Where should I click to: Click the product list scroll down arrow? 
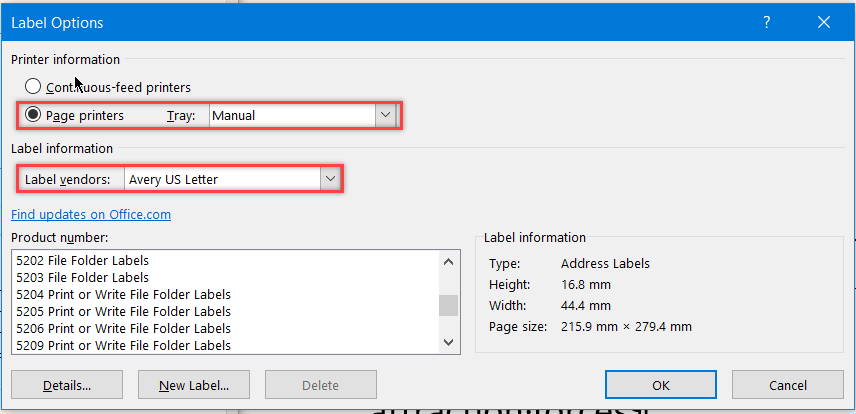(449, 342)
